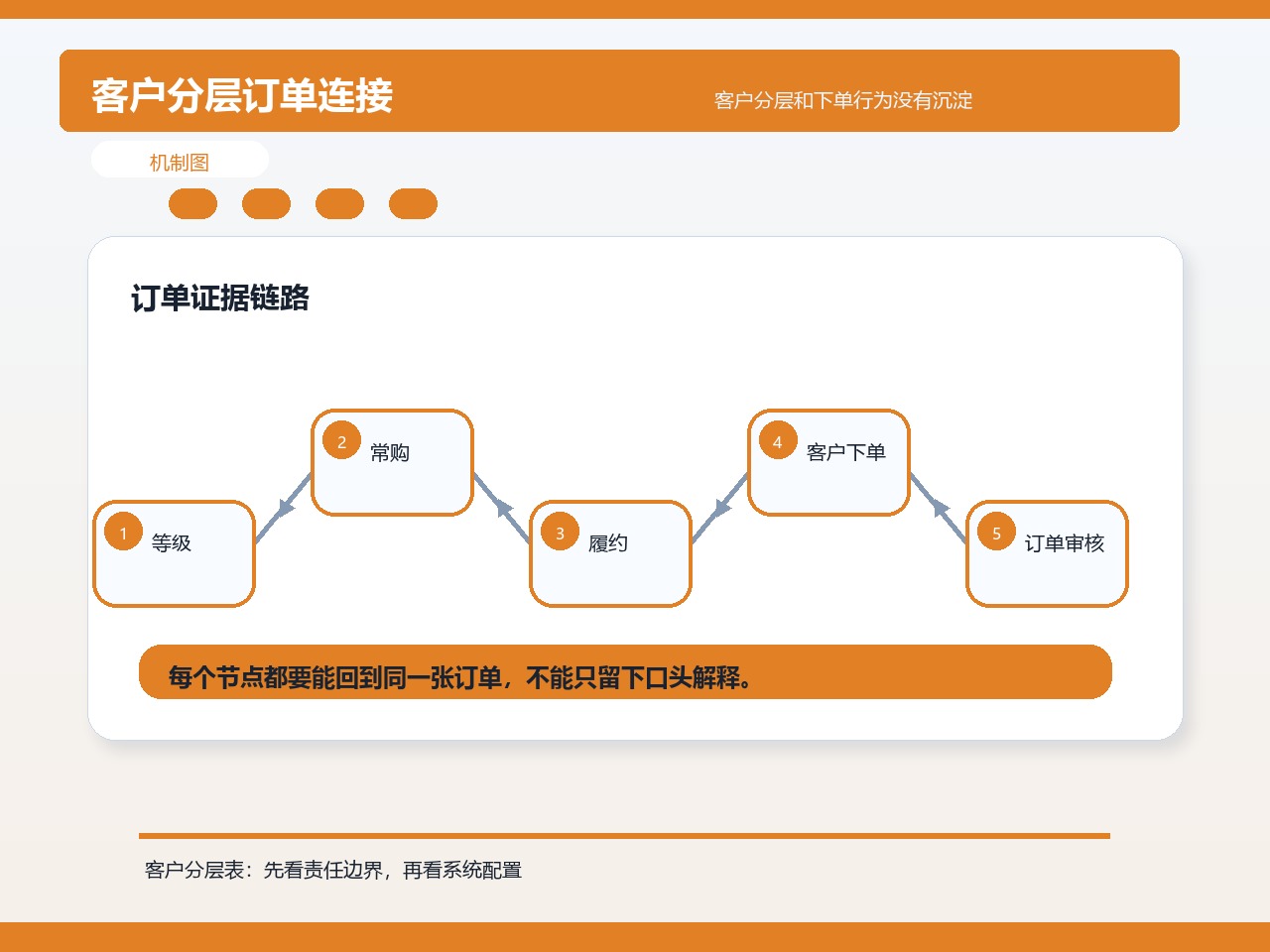Click the banner text 每个节点都要能回到同一张订单
This screenshot has width=1270, height=952.
click(x=335, y=677)
